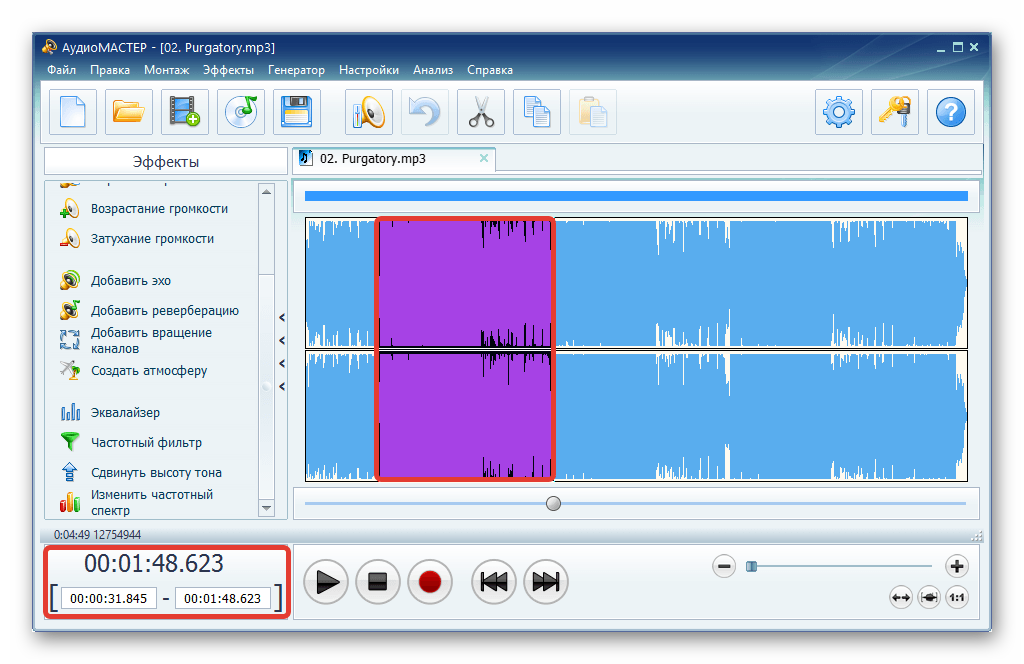Viewport: 1024px width, 664px height.
Task: Open the Монтаж menu
Action: click(x=167, y=70)
